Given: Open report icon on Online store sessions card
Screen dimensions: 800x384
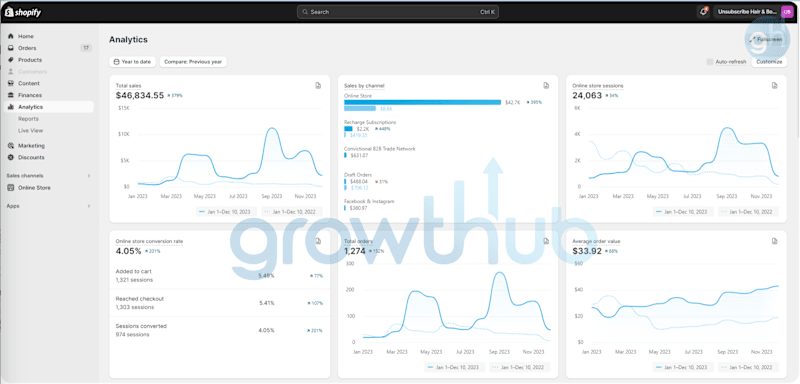Looking at the screenshot, I should pyautogui.click(x=774, y=86).
